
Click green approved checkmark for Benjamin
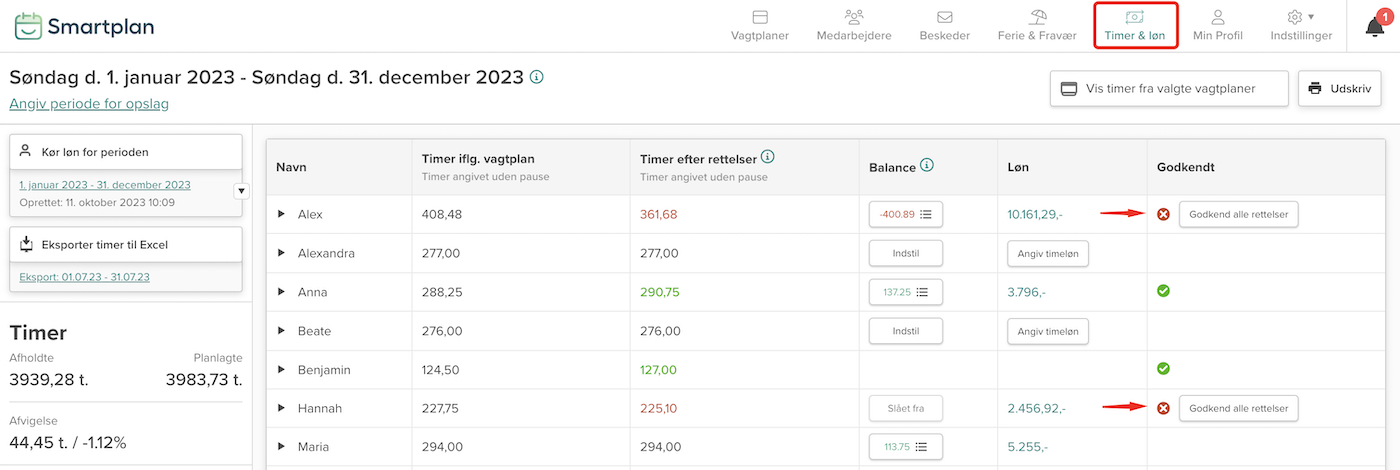[x=1163, y=369]
